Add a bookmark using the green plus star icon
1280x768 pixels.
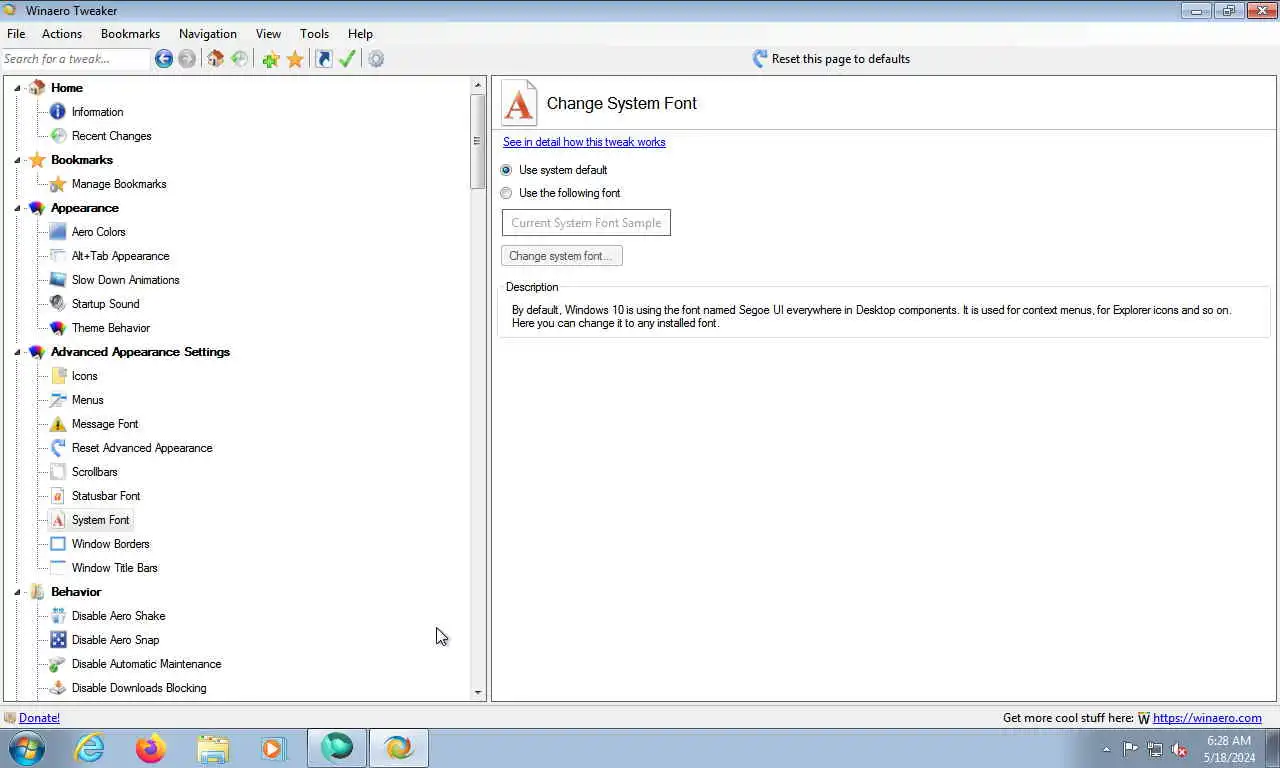(271, 59)
